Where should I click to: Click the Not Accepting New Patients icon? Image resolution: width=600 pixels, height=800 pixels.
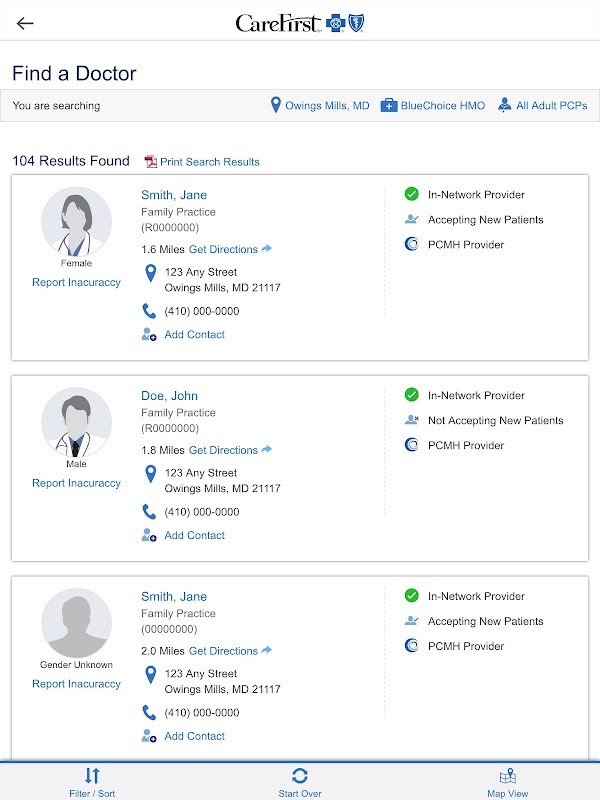point(411,420)
